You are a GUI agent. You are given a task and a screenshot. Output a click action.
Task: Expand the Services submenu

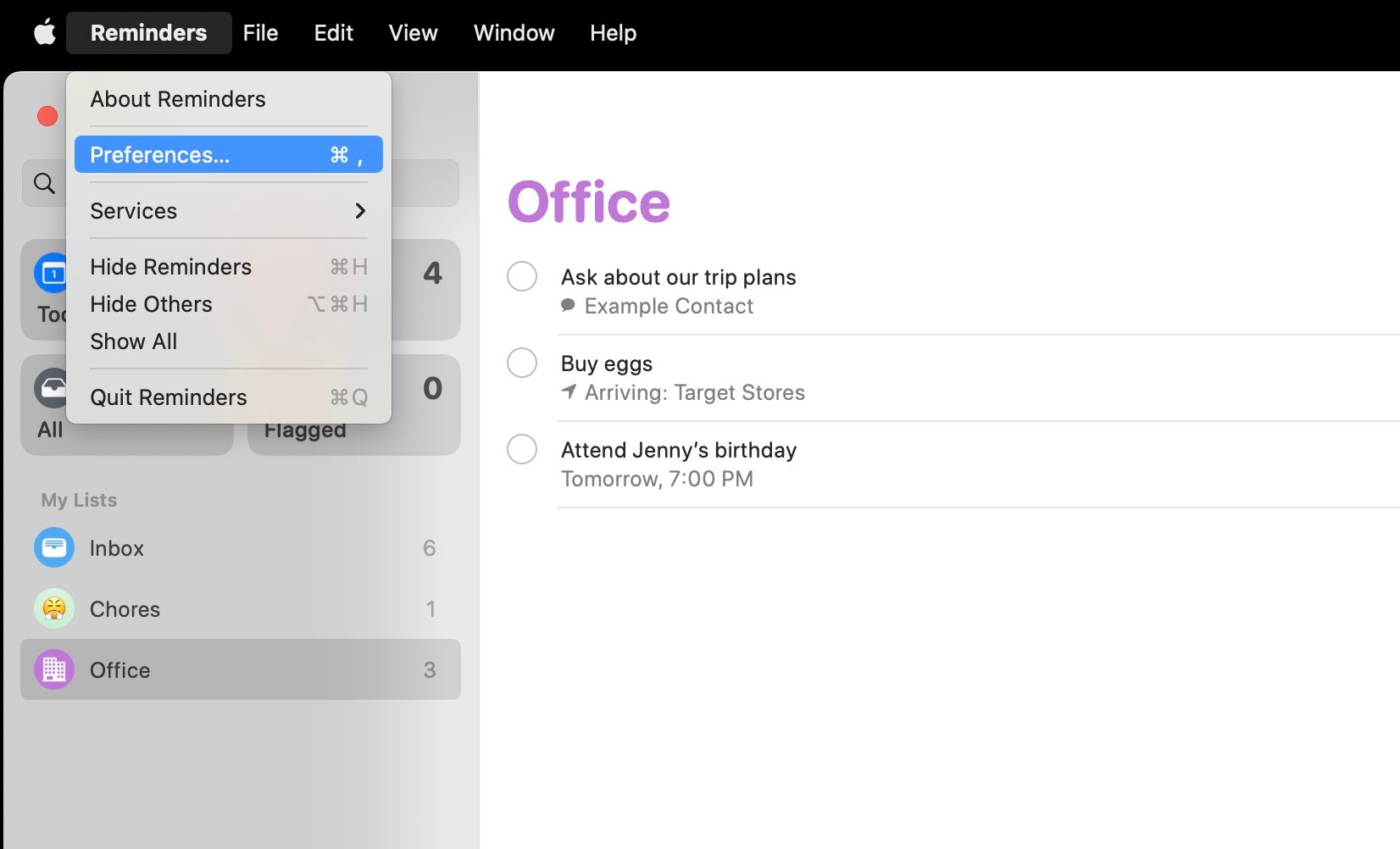pos(227,210)
